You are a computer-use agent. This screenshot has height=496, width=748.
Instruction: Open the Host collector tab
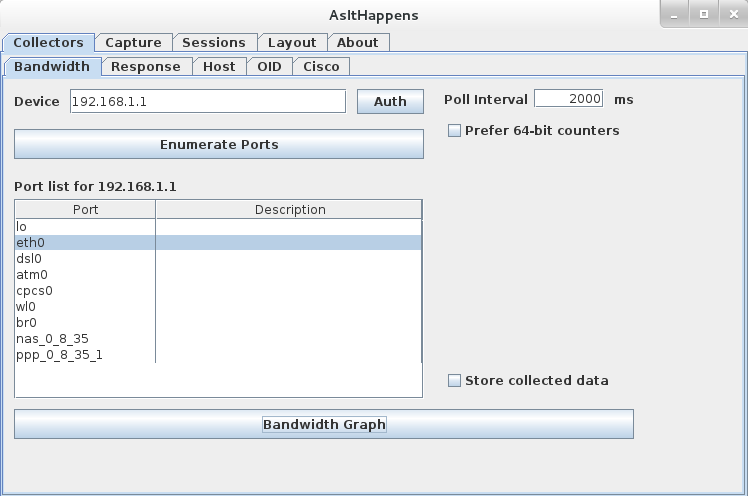pyautogui.click(x=219, y=66)
